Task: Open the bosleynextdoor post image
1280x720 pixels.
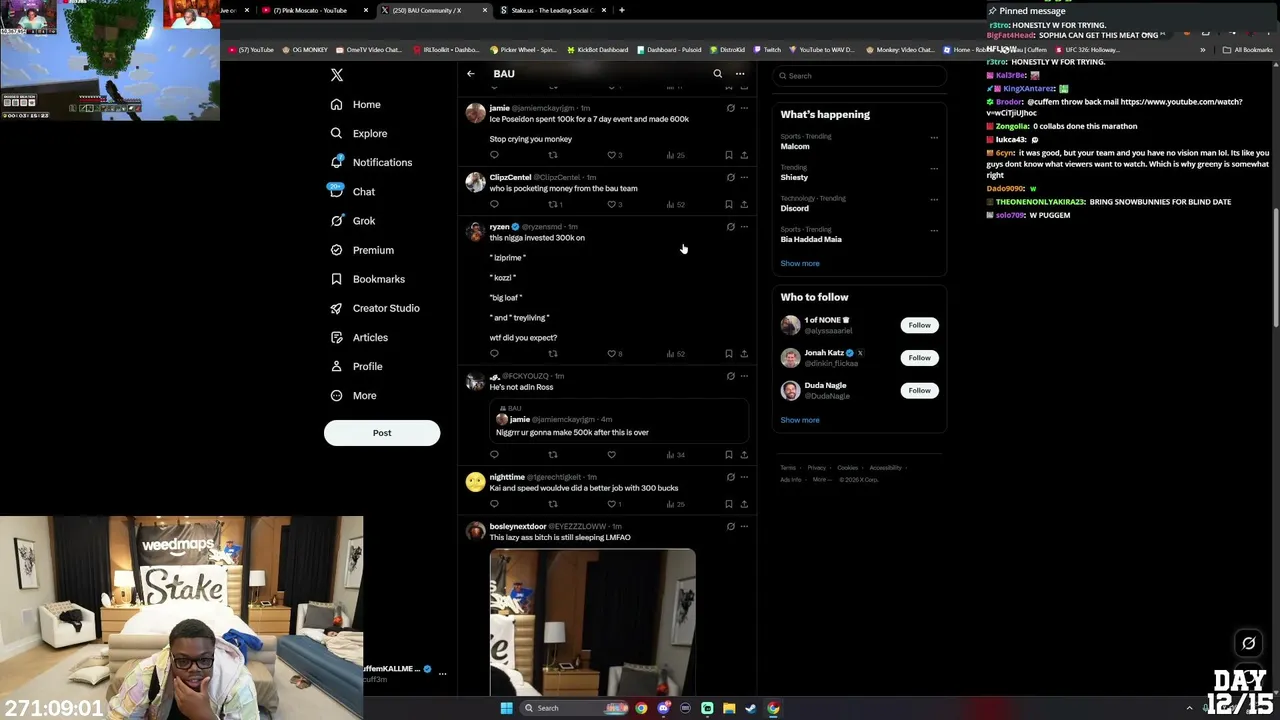Action: pyautogui.click(x=592, y=621)
